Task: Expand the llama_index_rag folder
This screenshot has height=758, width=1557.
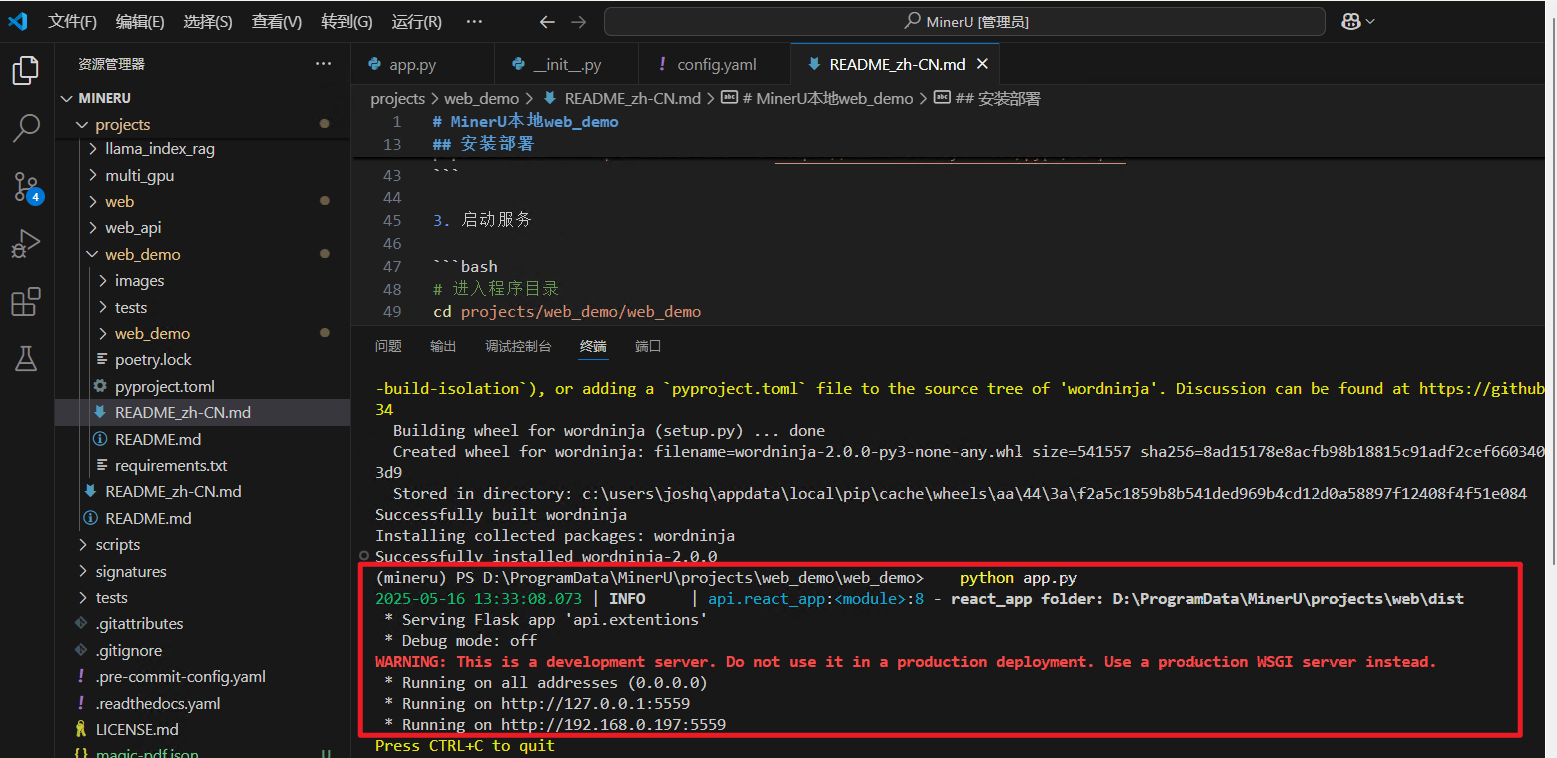Action: pos(202,149)
